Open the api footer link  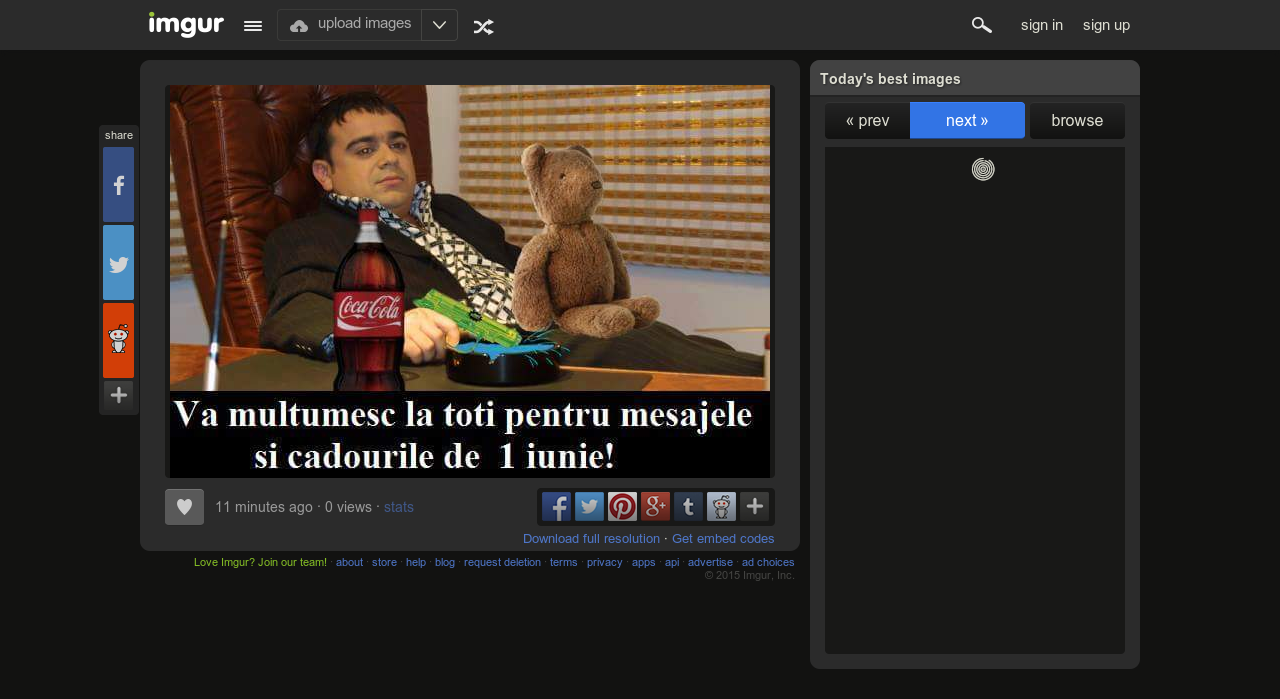point(672,562)
